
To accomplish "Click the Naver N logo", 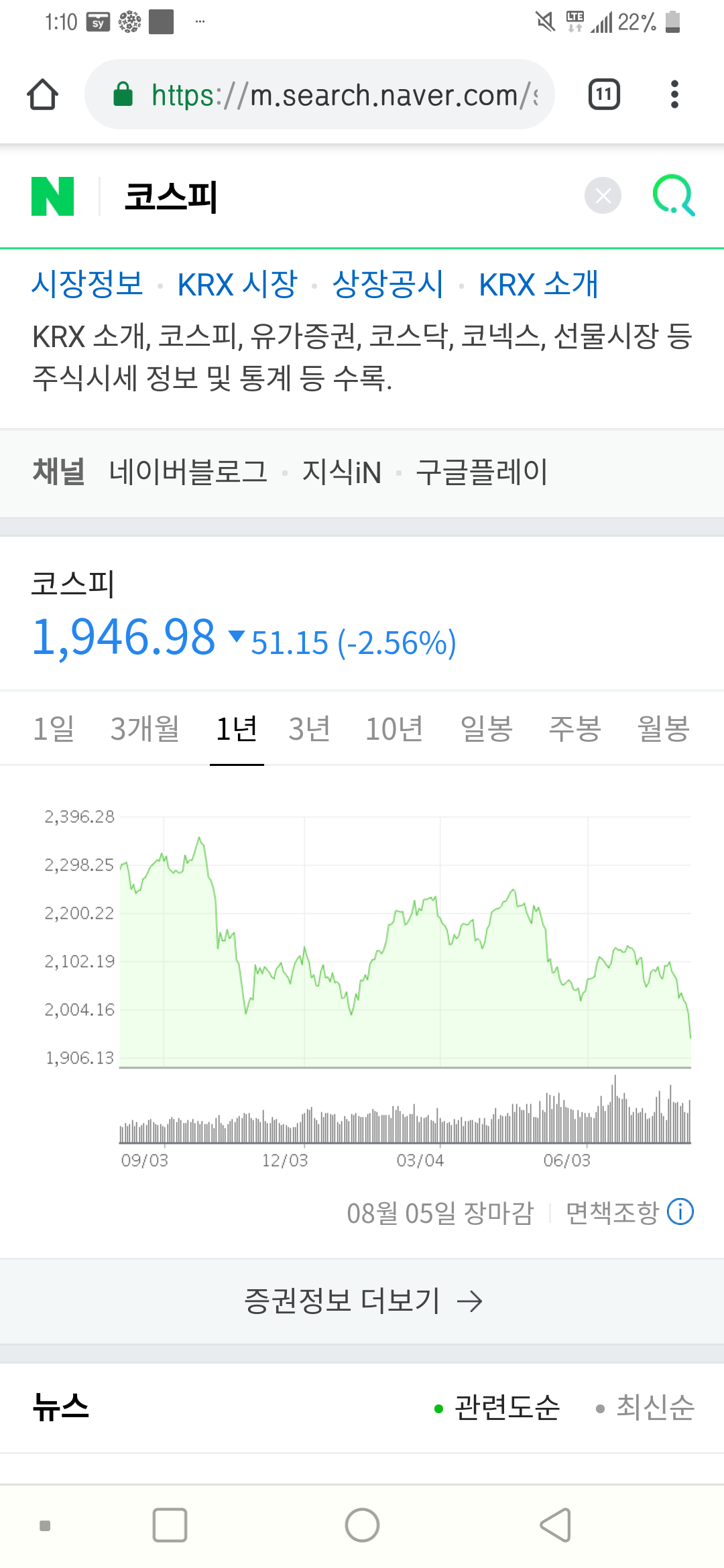I will (54, 196).
